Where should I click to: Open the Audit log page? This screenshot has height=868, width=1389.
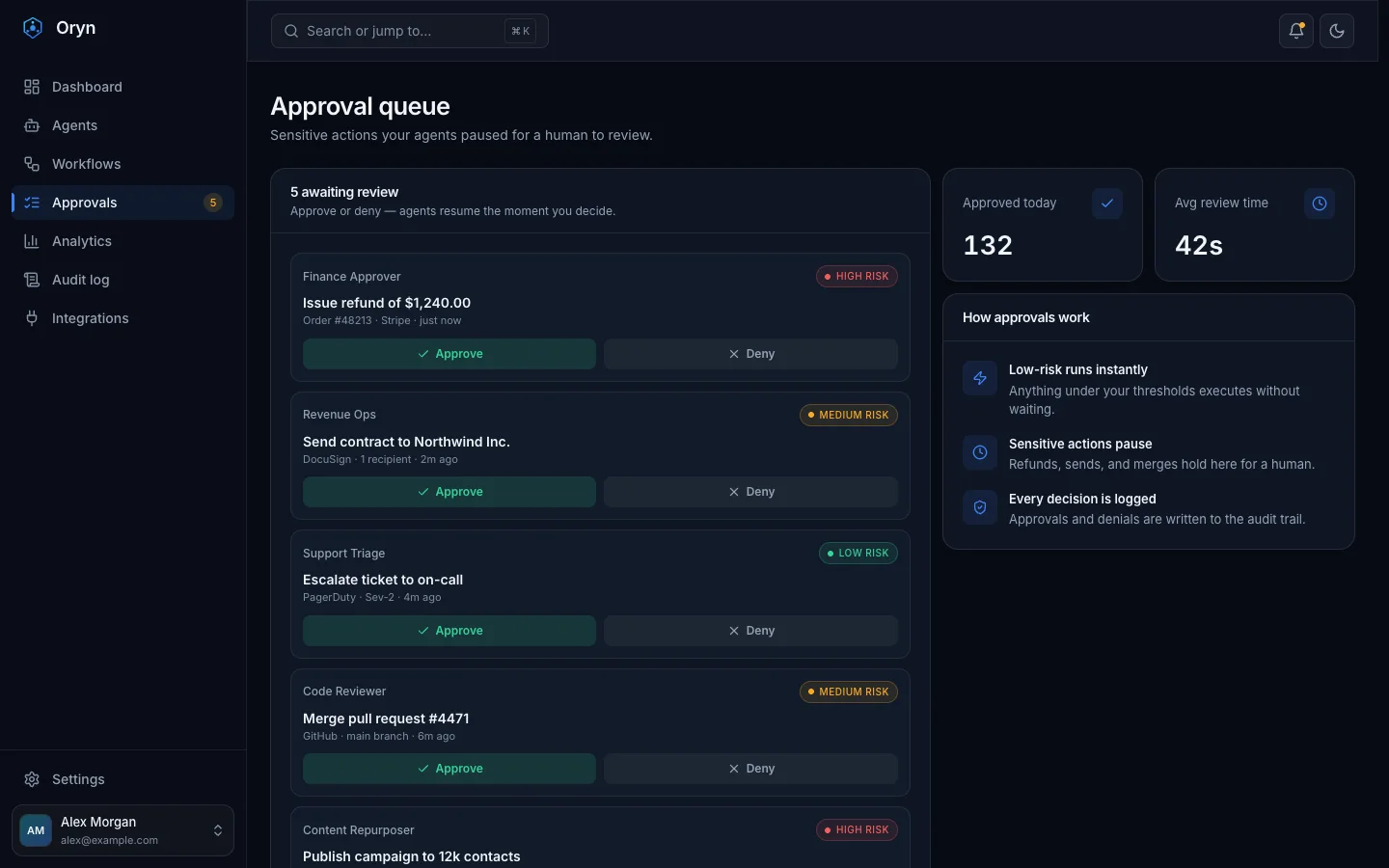coord(123,280)
